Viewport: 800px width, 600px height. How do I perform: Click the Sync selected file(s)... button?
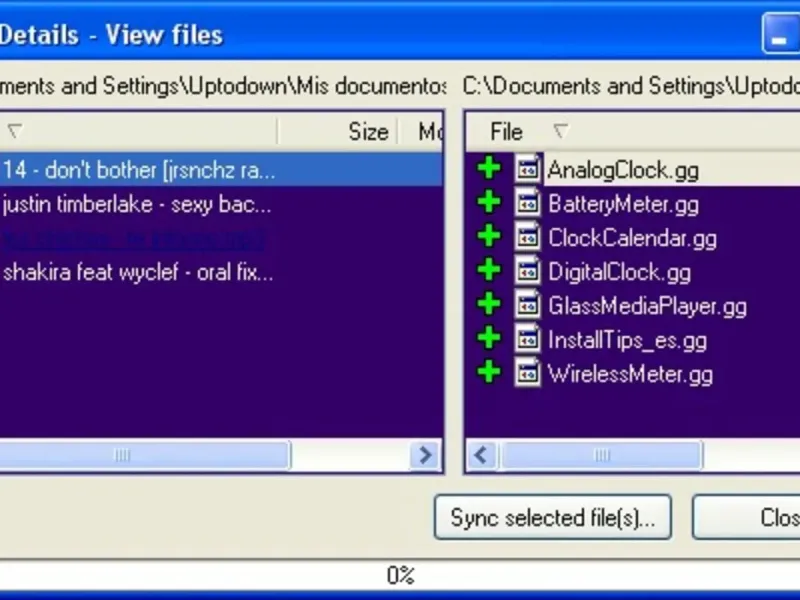pos(553,517)
